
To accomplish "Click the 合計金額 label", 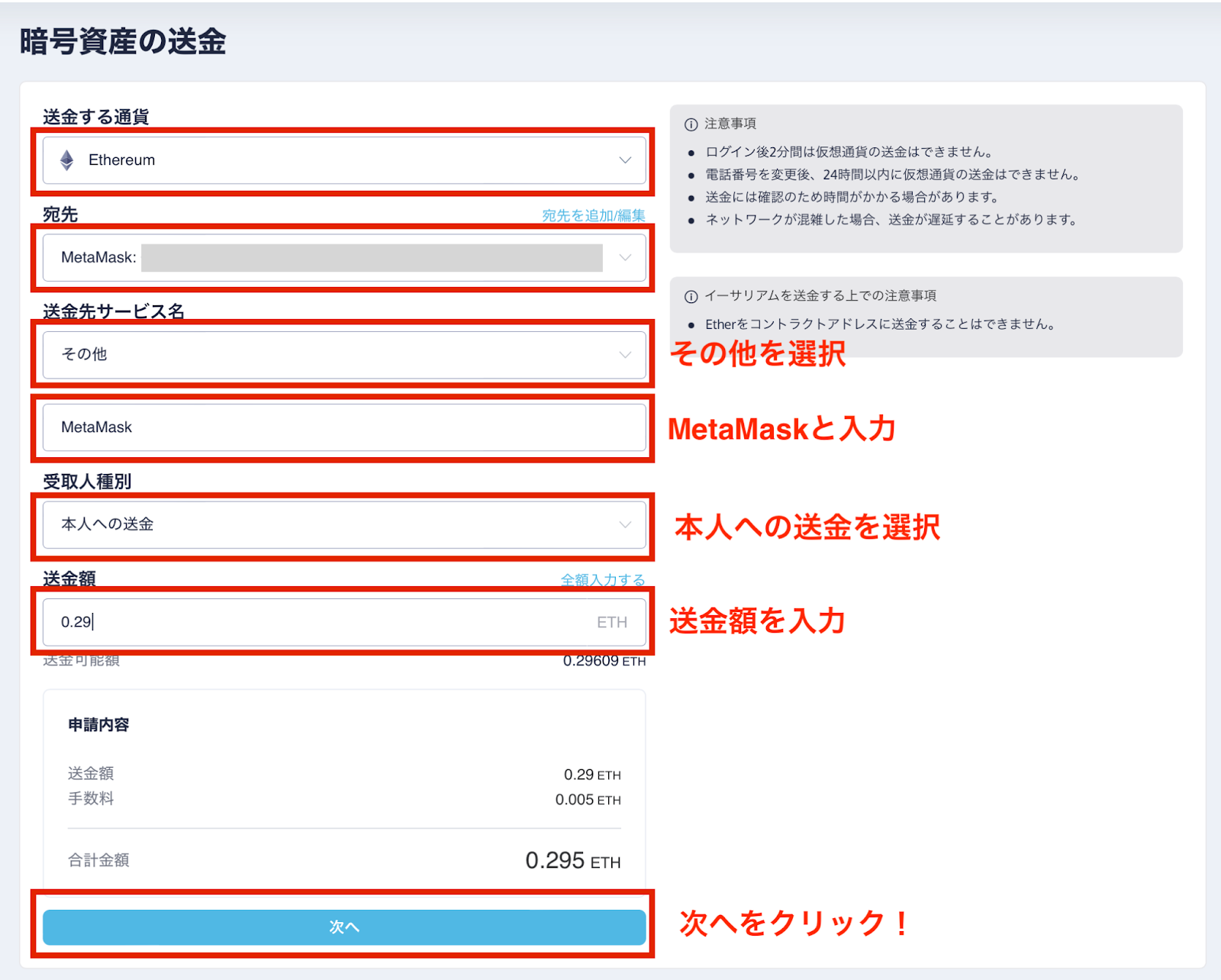I will tap(98, 860).
